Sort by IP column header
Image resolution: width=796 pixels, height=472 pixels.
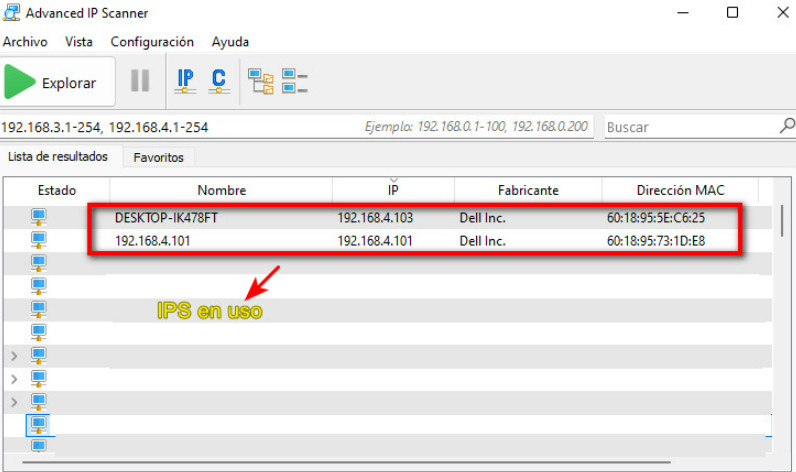(393, 190)
